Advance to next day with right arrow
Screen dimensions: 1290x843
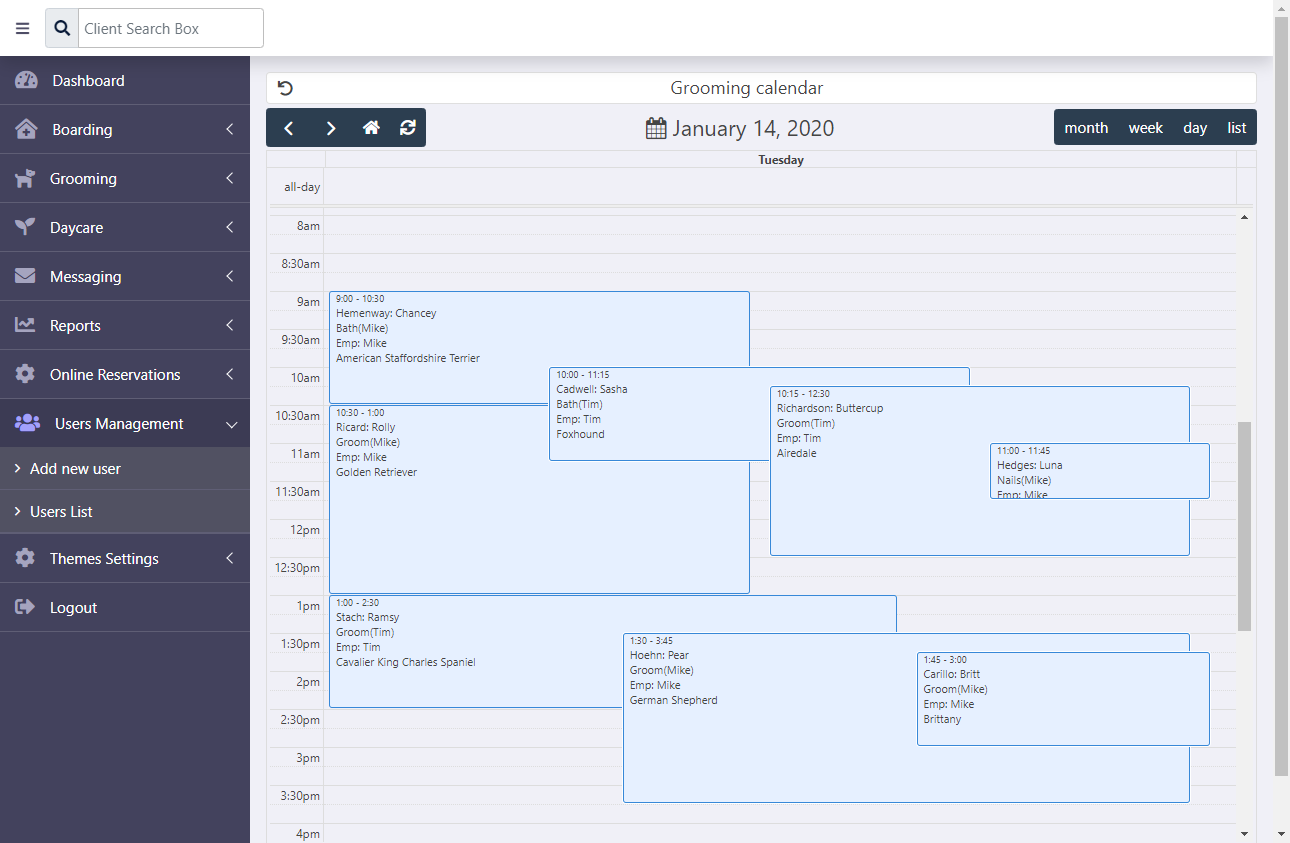(x=331, y=128)
